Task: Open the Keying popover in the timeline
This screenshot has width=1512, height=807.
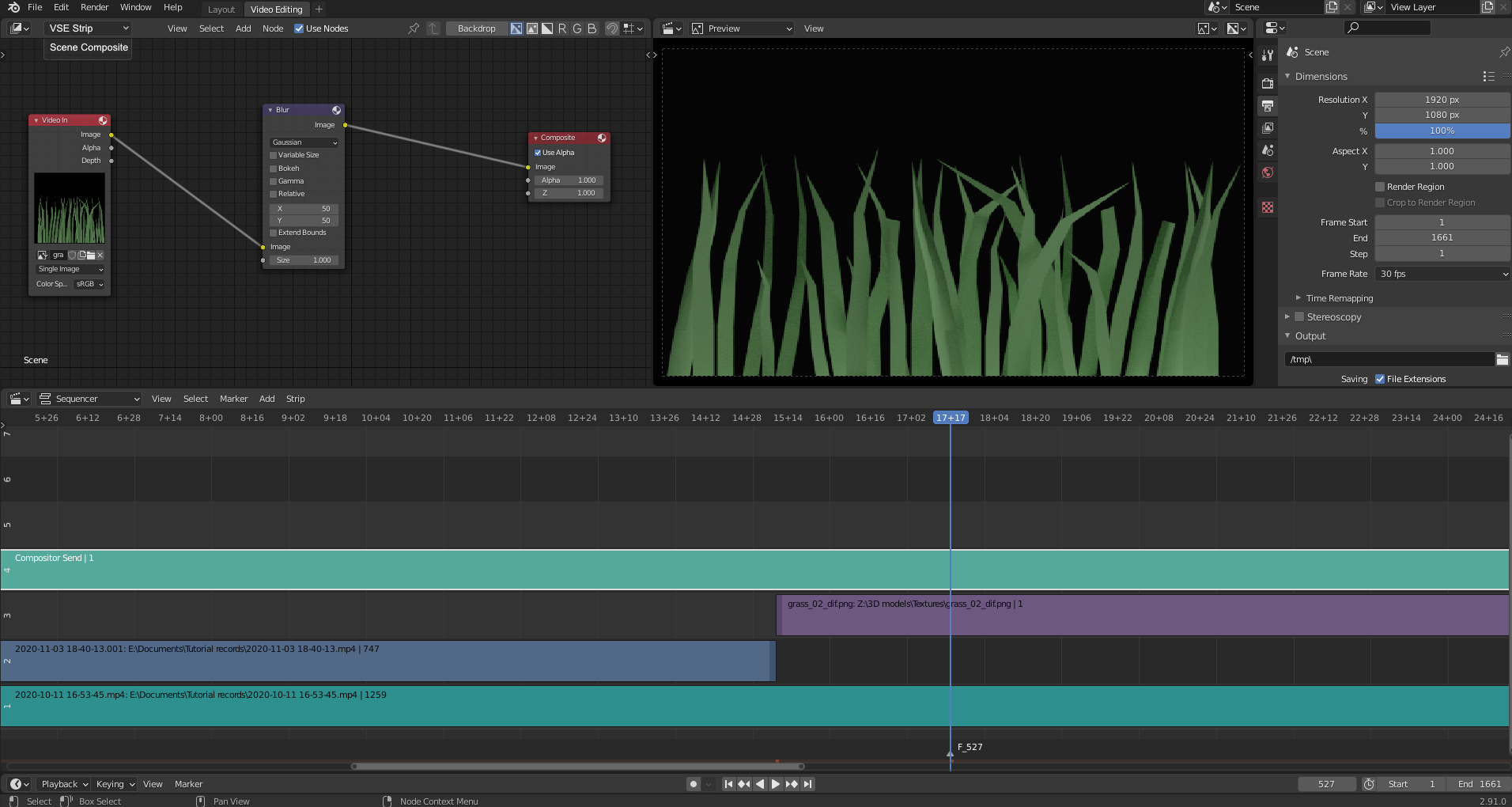Action: pos(115,784)
